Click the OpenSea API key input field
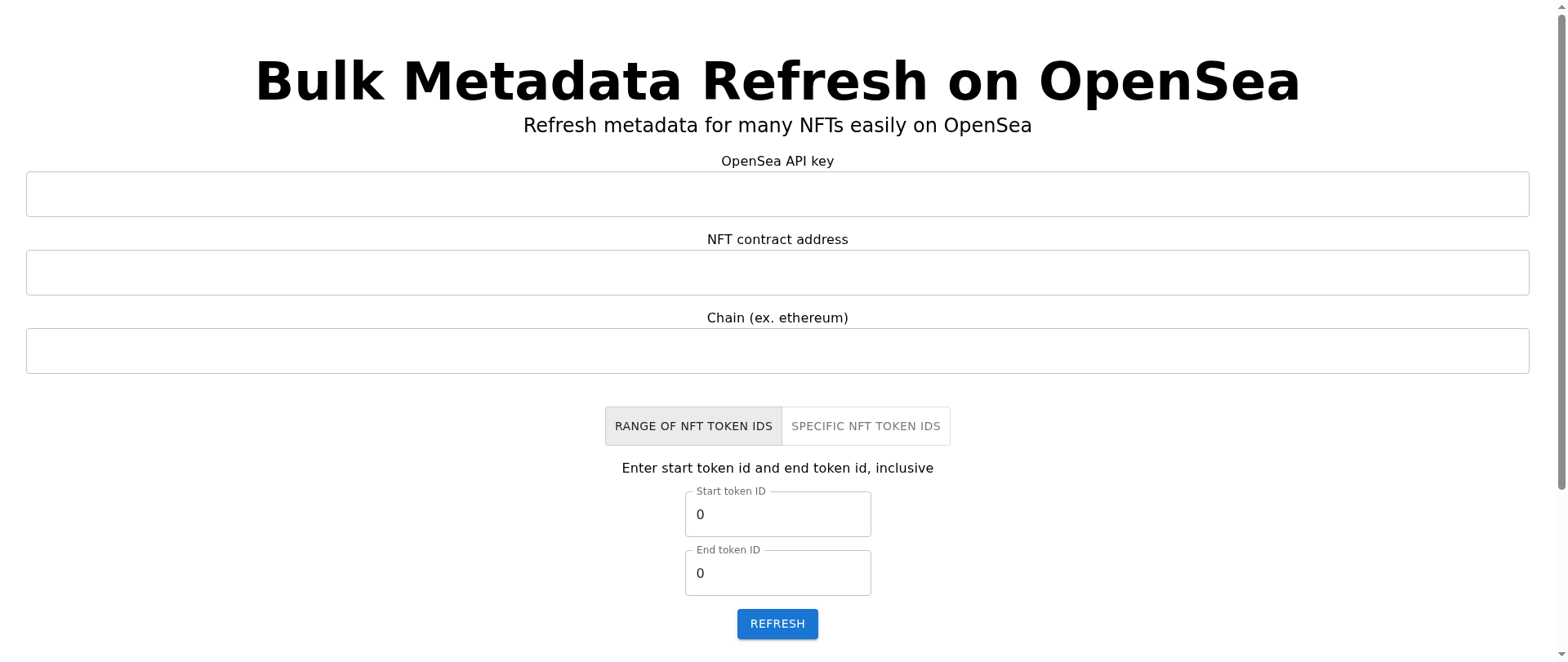Screen dimensions: 1568x662 tap(777, 194)
